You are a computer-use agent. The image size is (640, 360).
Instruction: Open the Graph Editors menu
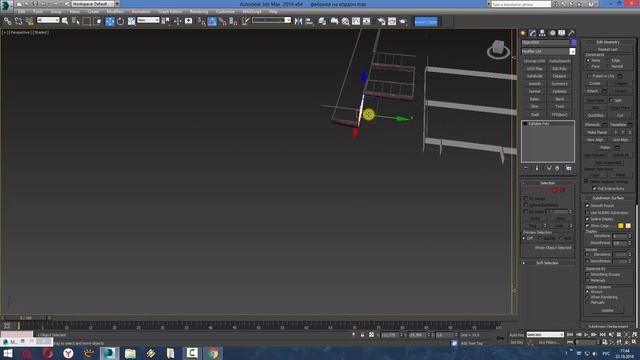click(170, 11)
